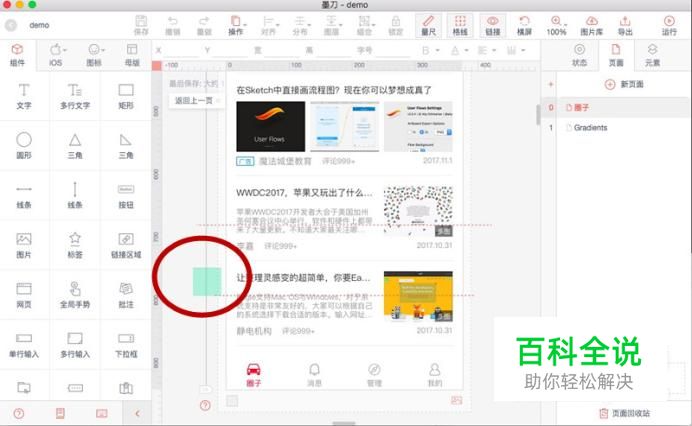This screenshot has width=692, height=426.
Task: Select the horizontal Line (线条) widget
Action: point(24,196)
